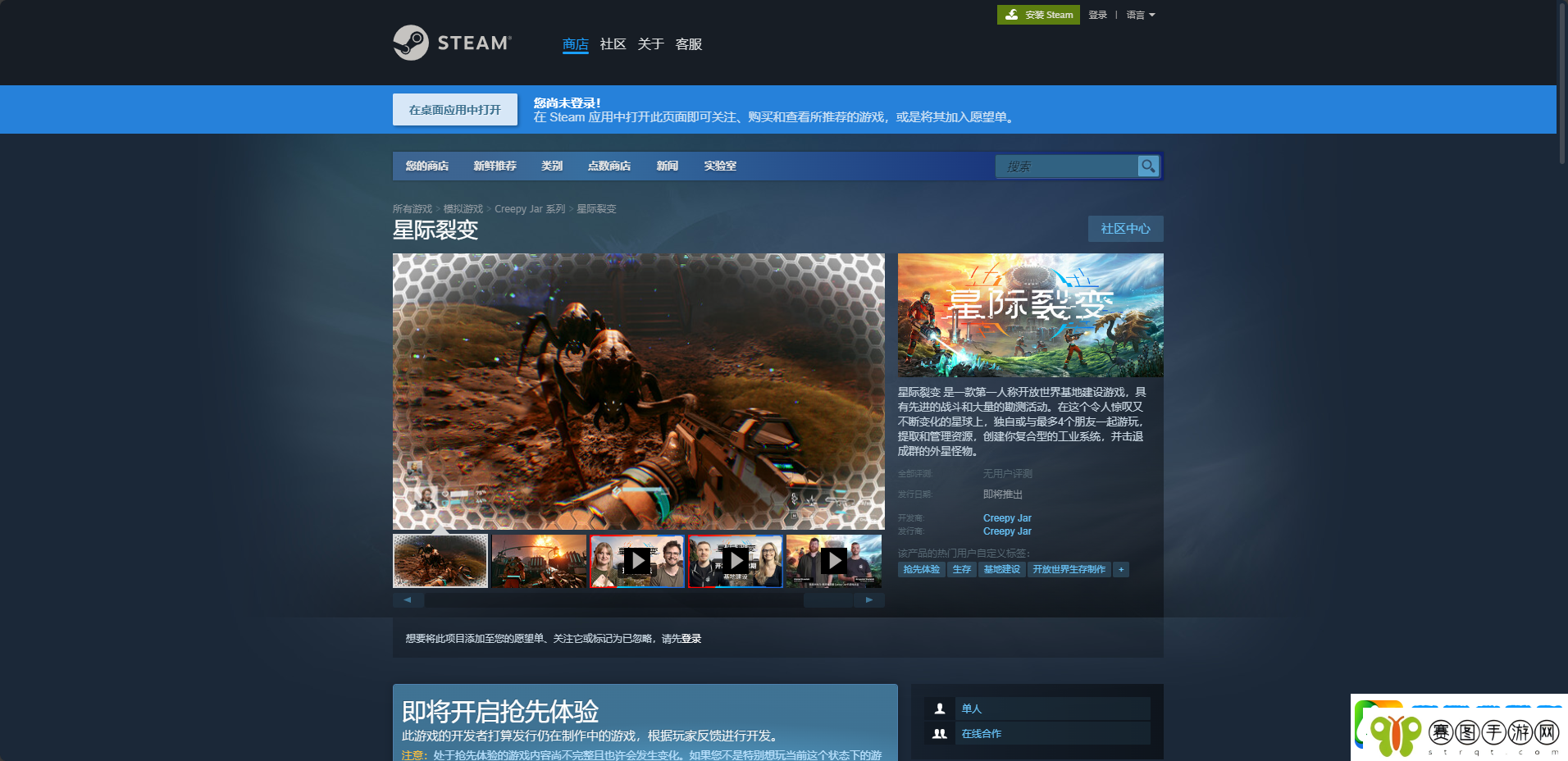Open the 商店 store menu

pyautogui.click(x=576, y=44)
